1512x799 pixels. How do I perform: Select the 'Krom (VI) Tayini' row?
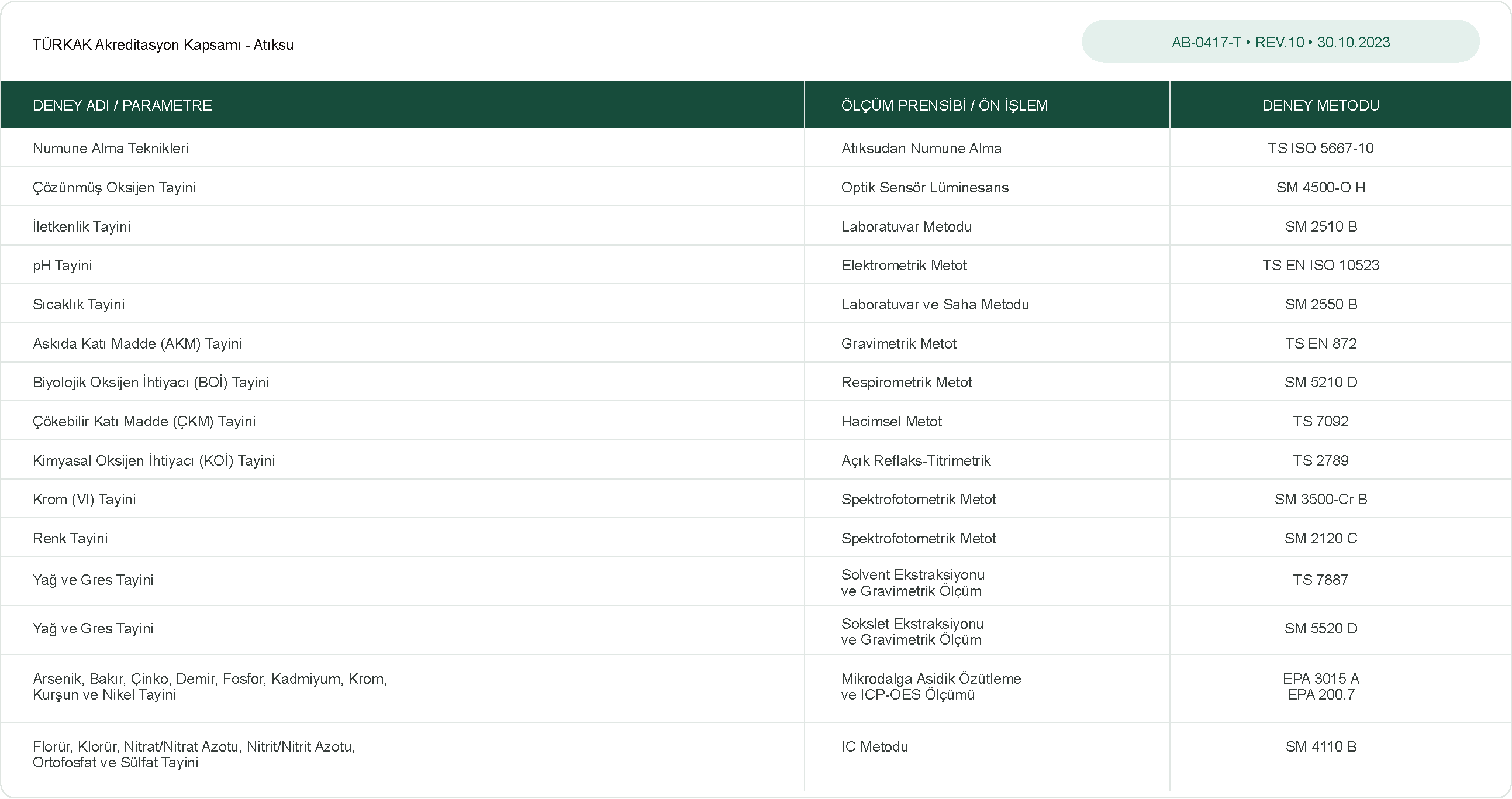756,499
